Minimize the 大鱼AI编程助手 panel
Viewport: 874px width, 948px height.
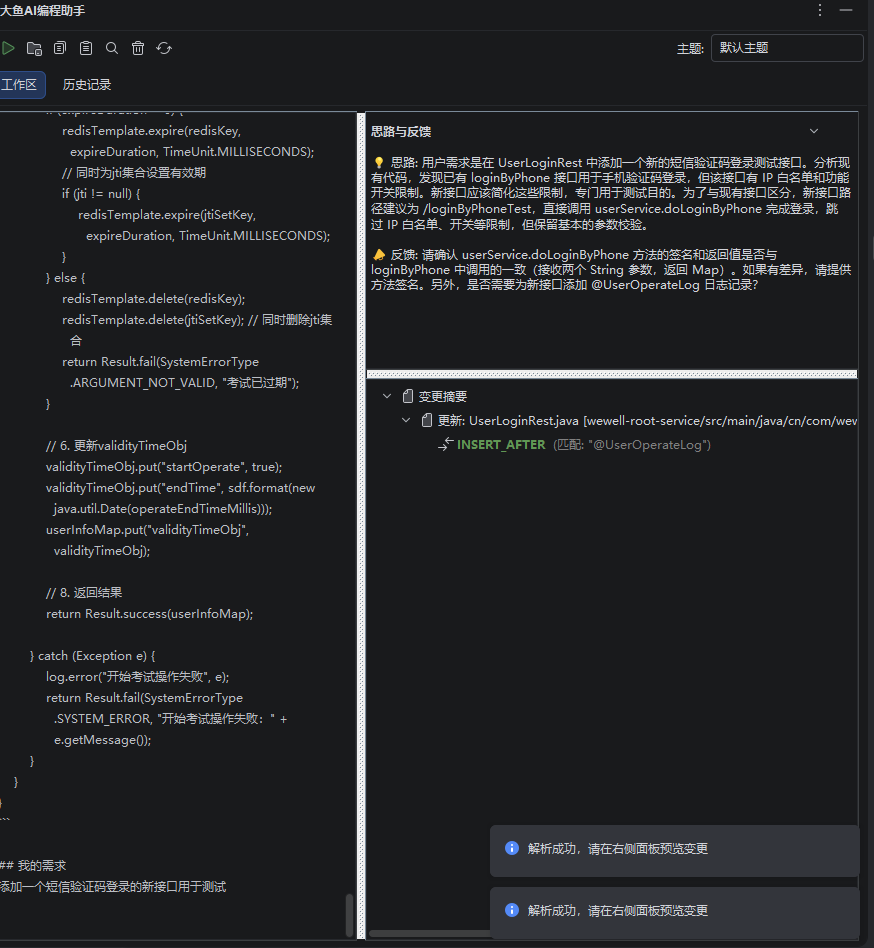(x=846, y=10)
